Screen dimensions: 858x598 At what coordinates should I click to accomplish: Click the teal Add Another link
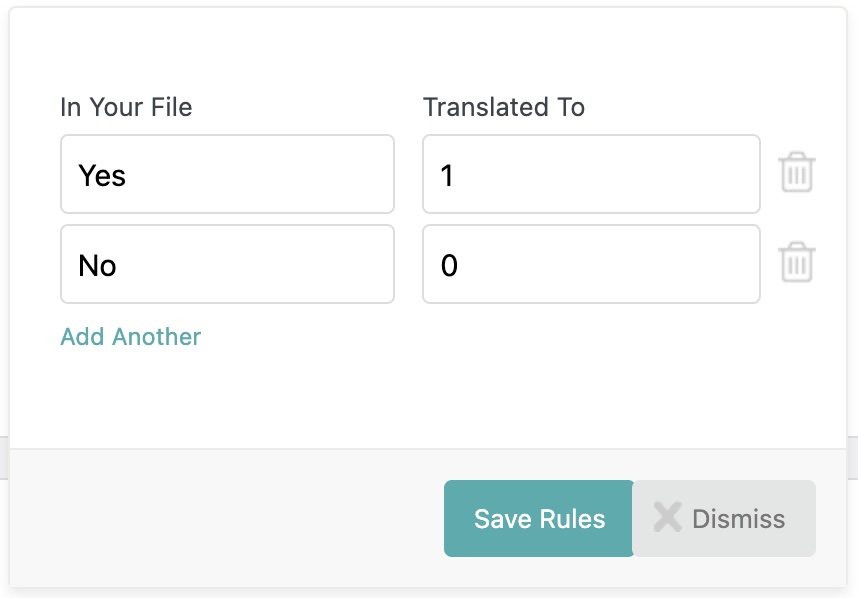pos(131,336)
